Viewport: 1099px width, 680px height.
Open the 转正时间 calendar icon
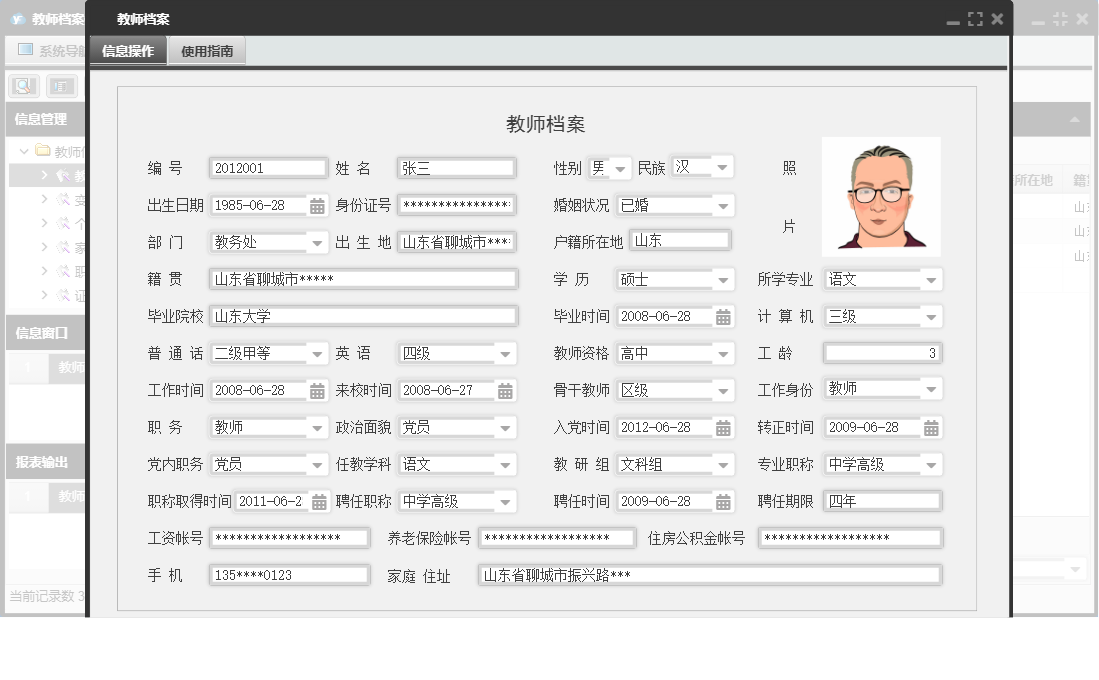[931, 427]
